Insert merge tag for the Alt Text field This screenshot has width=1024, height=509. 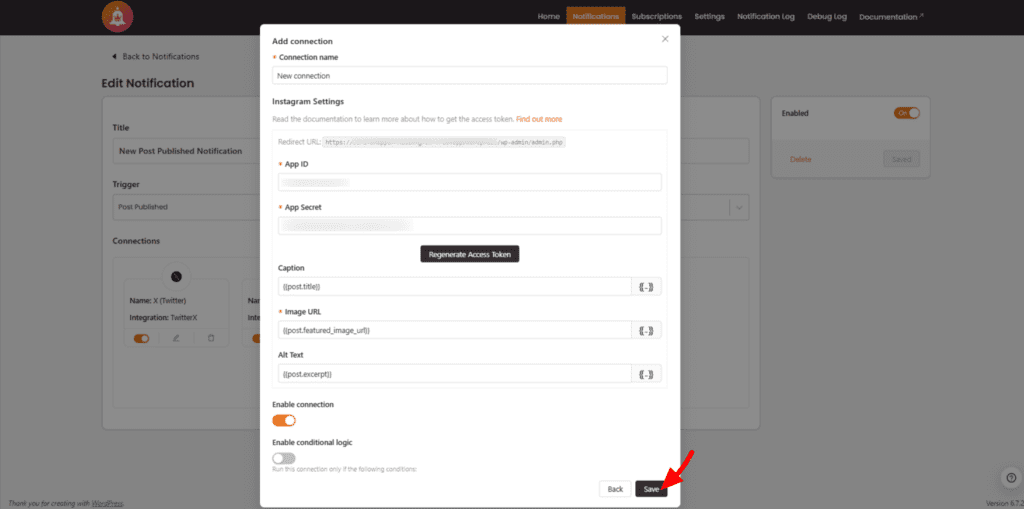(x=646, y=374)
